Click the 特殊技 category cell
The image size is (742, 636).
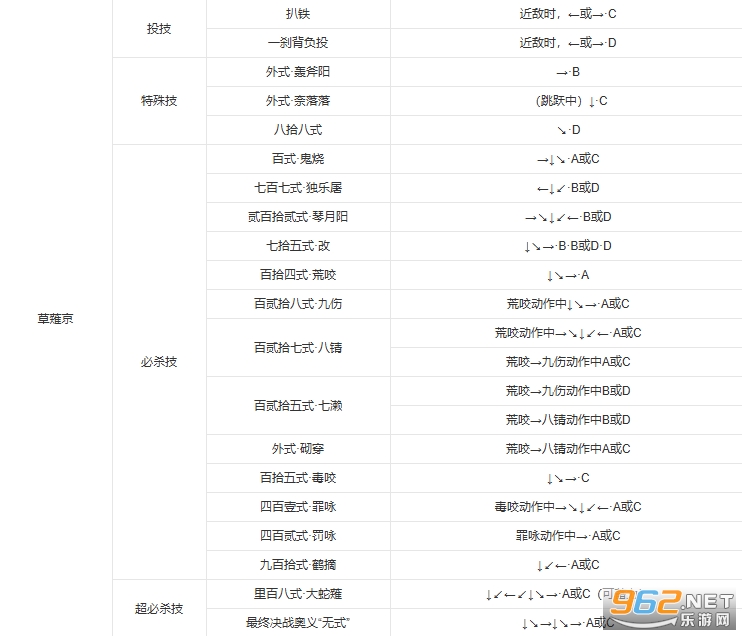point(159,100)
